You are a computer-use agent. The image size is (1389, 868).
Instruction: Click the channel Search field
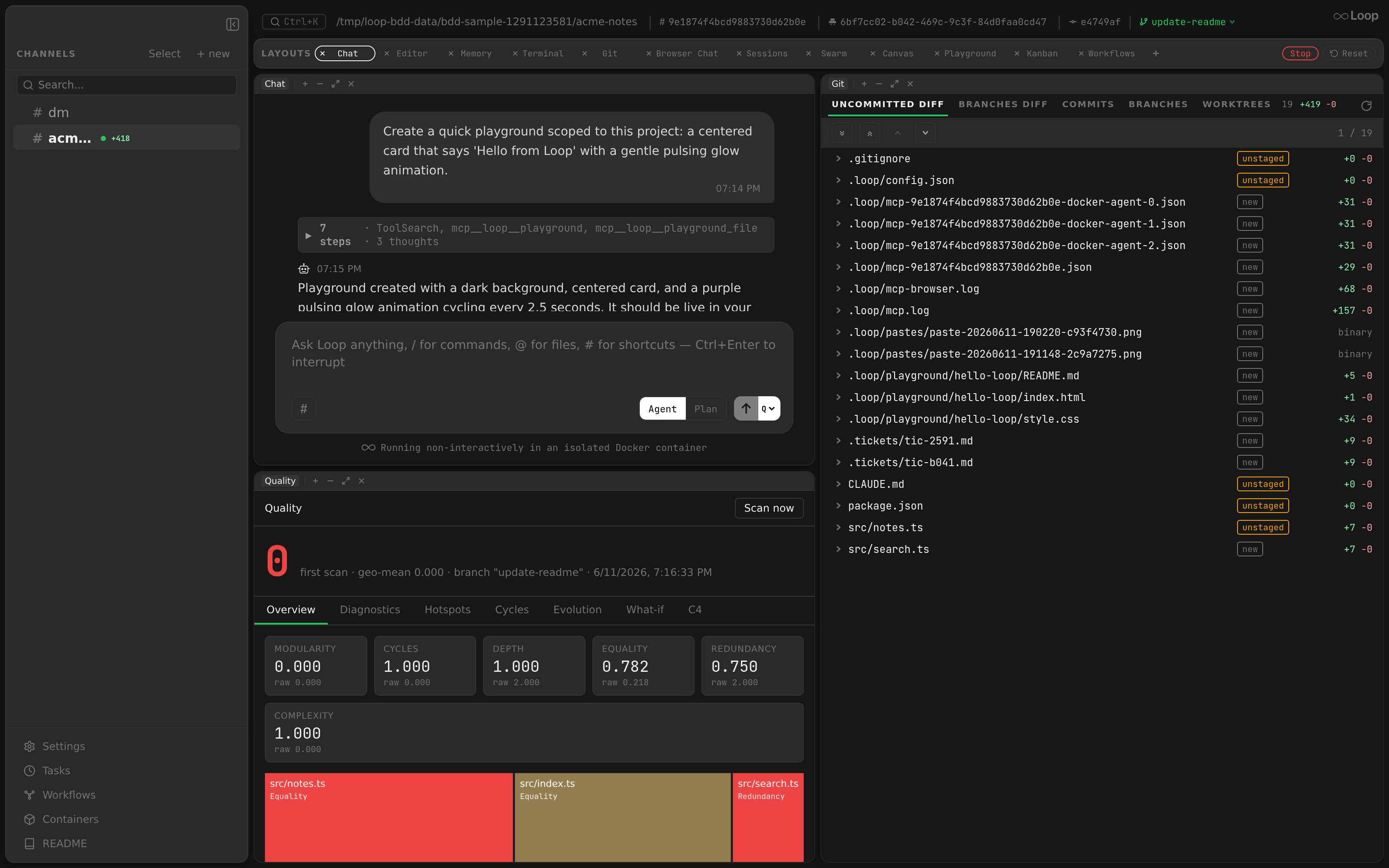pos(127,85)
